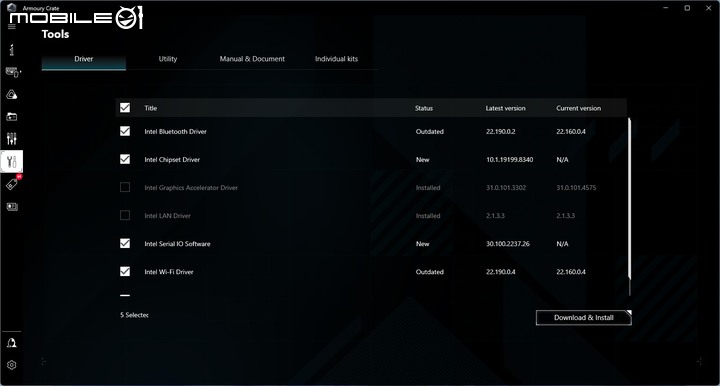Open the Individual kits tab
This screenshot has width=720, height=386.
point(336,59)
